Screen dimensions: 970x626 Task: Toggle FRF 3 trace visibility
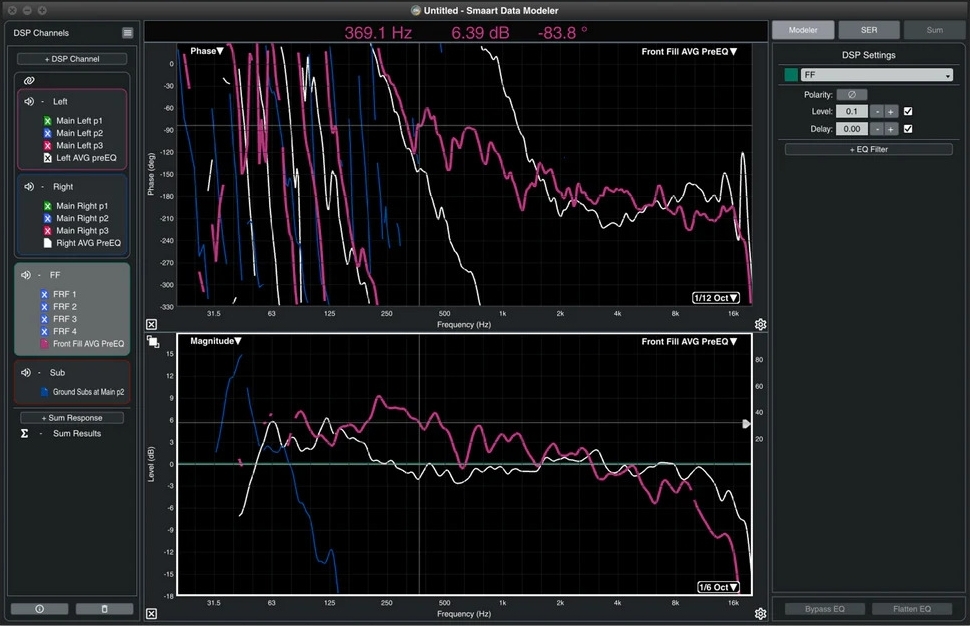click(x=44, y=319)
